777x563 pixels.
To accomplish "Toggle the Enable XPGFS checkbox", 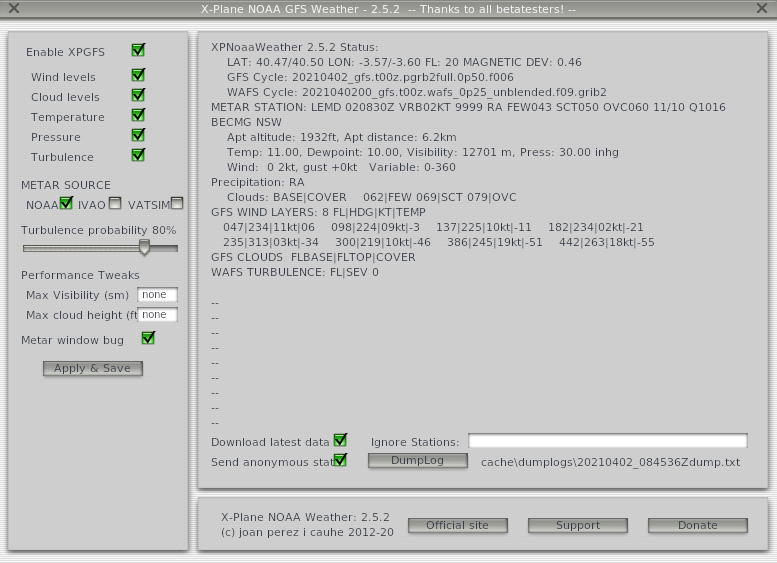I will [138, 50].
